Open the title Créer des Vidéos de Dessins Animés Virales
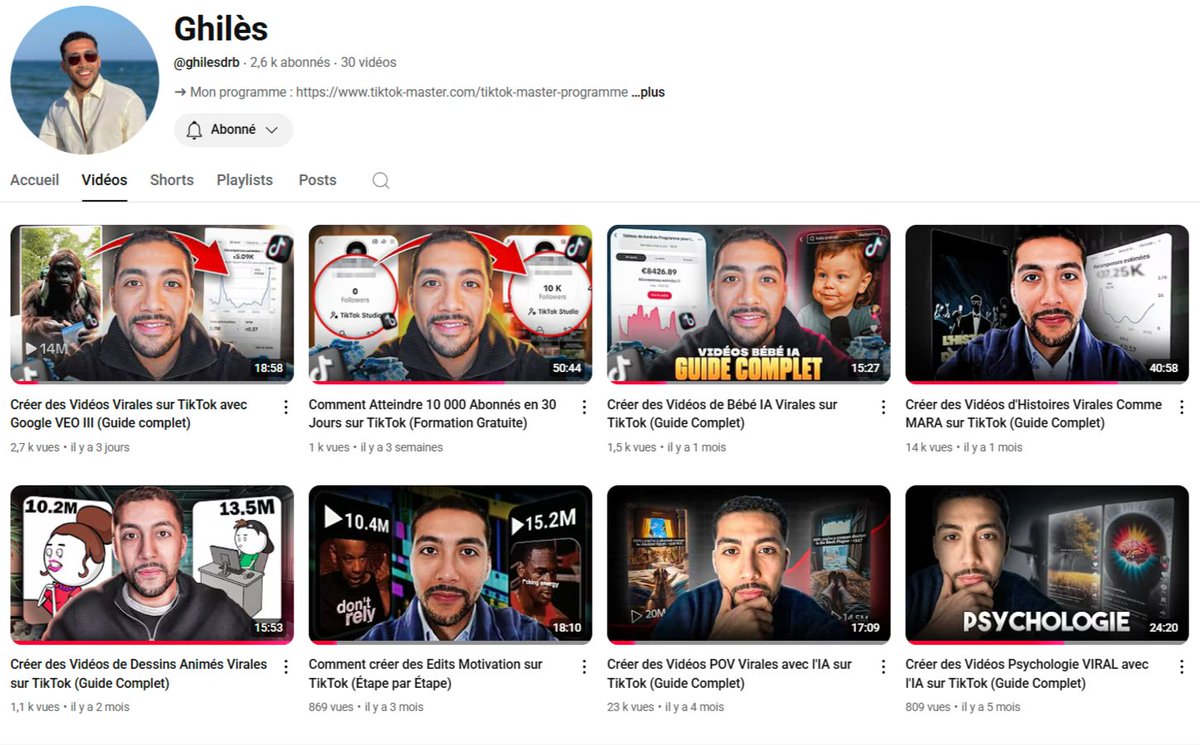1200x745 pixels. coord(139,674)
